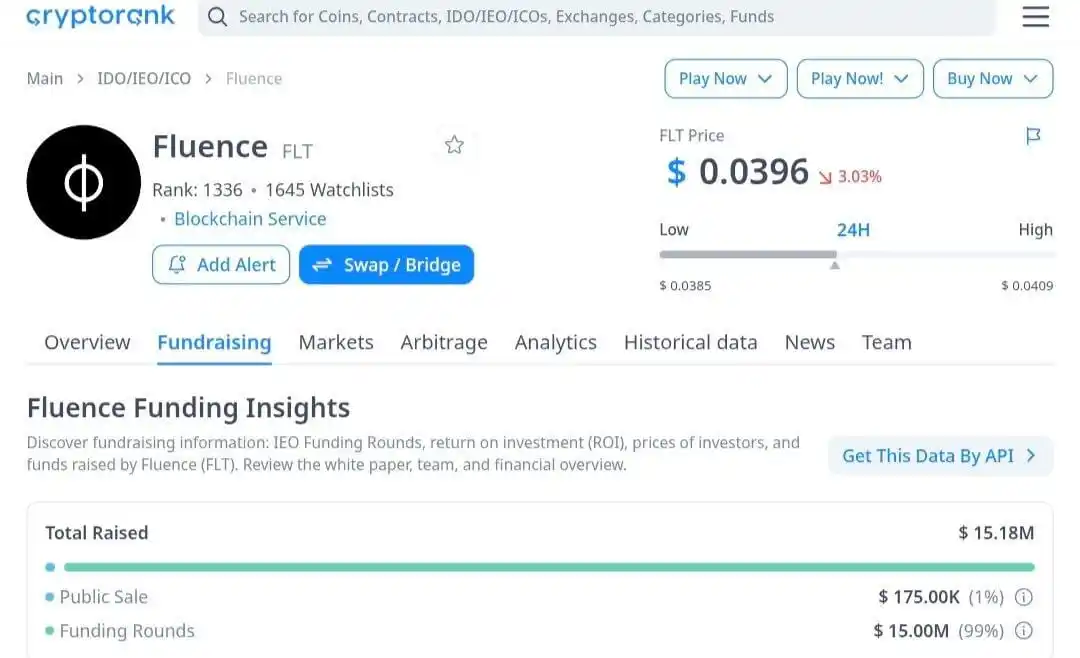Switch to the Overview tab
This screenshot has height=658, width=1080.
[x=87, y=342]
